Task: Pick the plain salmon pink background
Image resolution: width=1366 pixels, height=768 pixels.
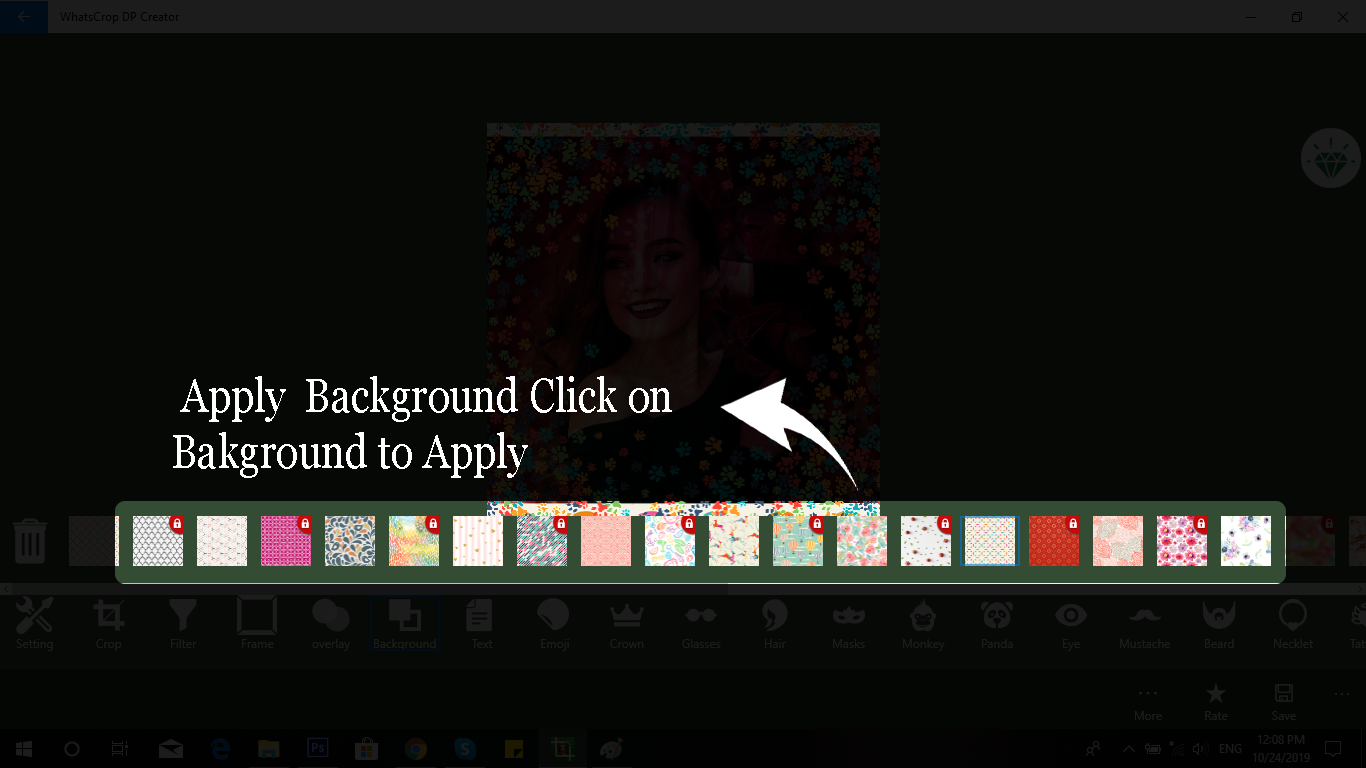Action: tap(606, 541)
